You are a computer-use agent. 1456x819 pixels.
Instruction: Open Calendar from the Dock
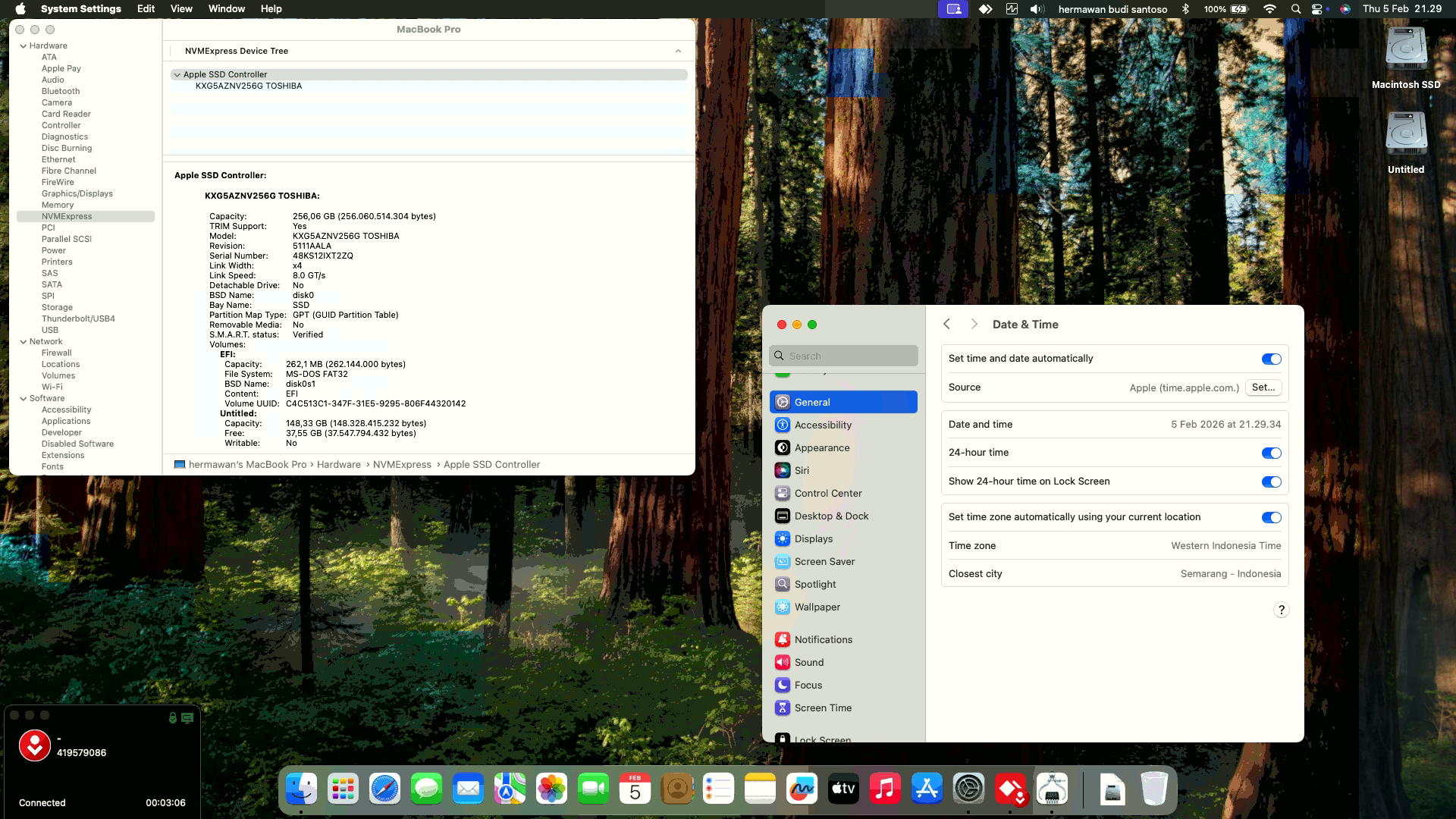click(x=635, y=789)
